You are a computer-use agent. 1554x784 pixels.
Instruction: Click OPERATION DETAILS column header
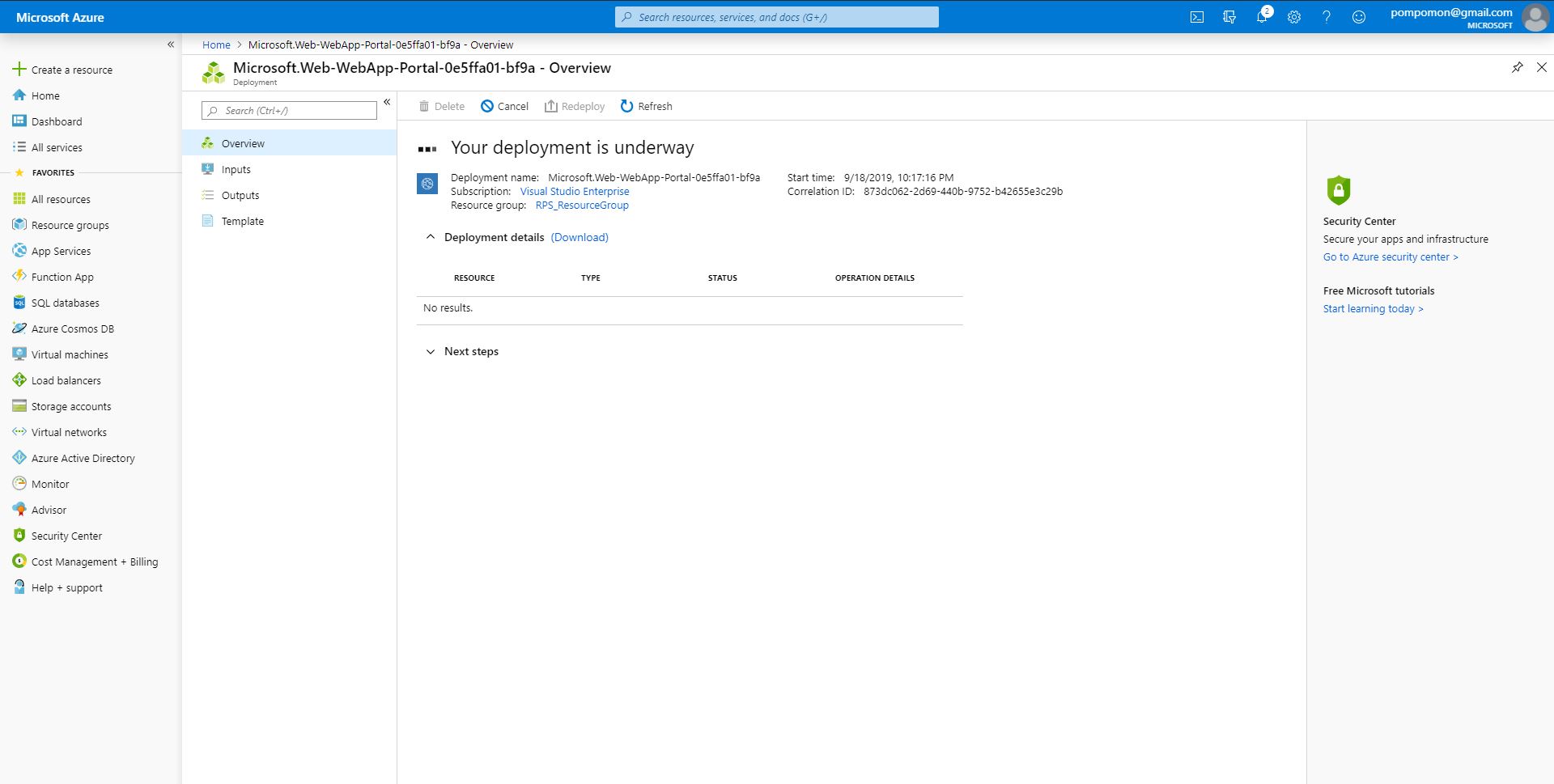(x=874, y=278)
